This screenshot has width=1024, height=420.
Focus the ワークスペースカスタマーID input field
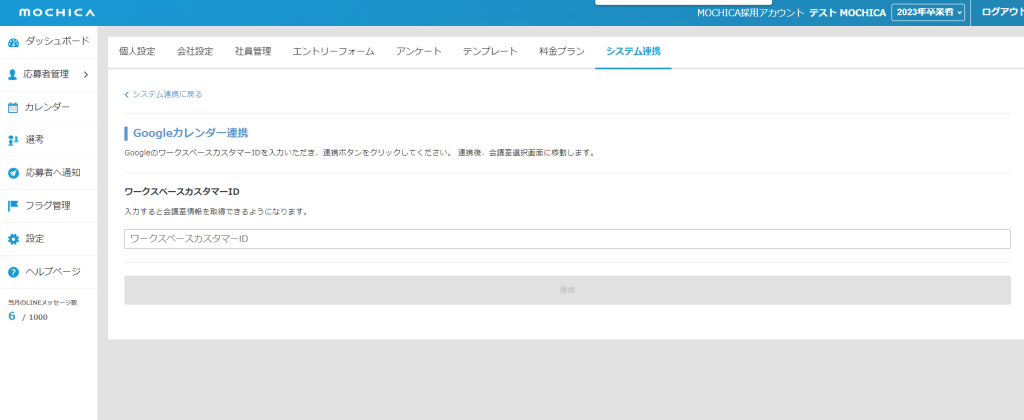point(567,239)
